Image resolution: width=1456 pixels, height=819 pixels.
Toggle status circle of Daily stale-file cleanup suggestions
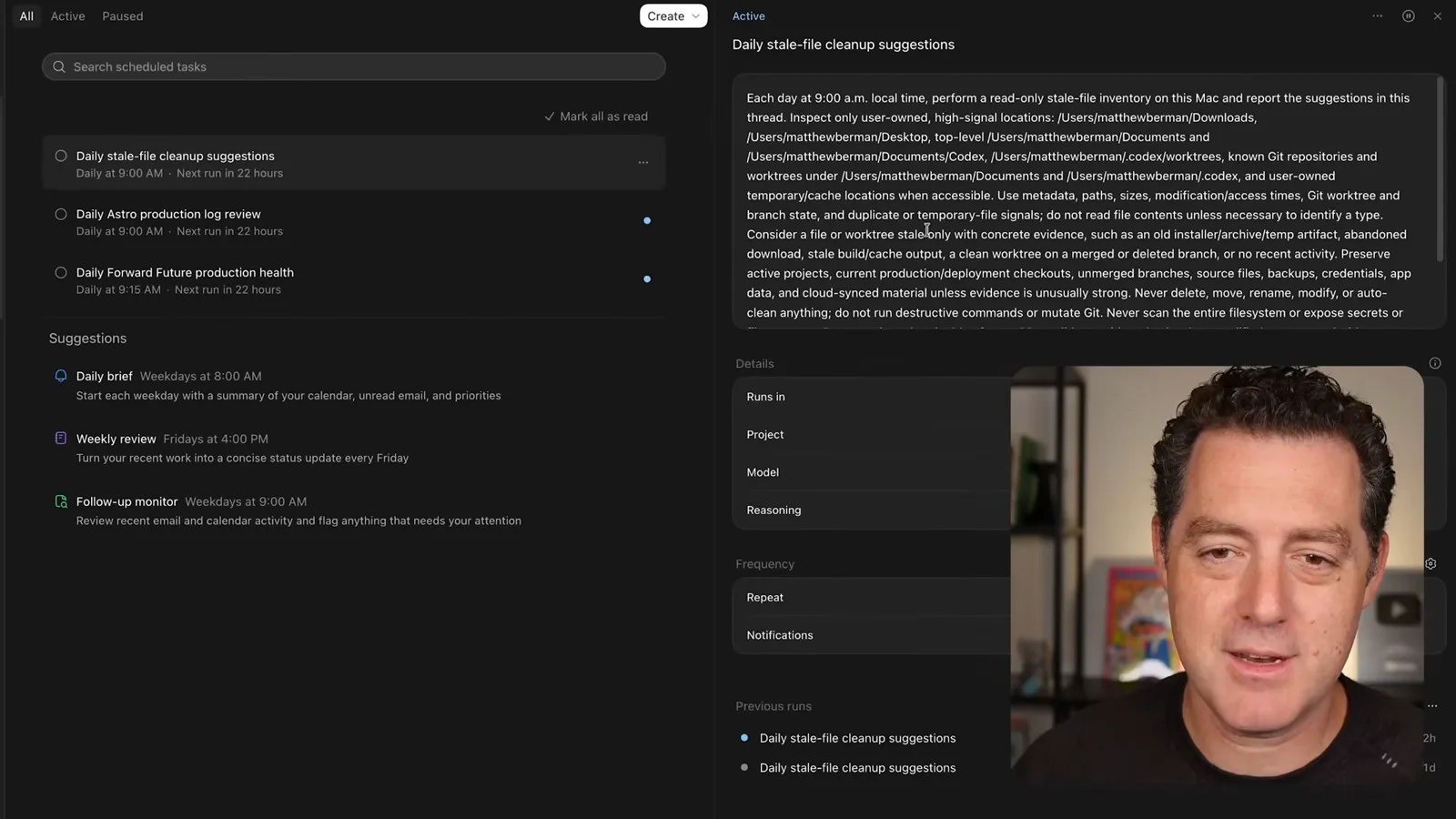[61, 156]
